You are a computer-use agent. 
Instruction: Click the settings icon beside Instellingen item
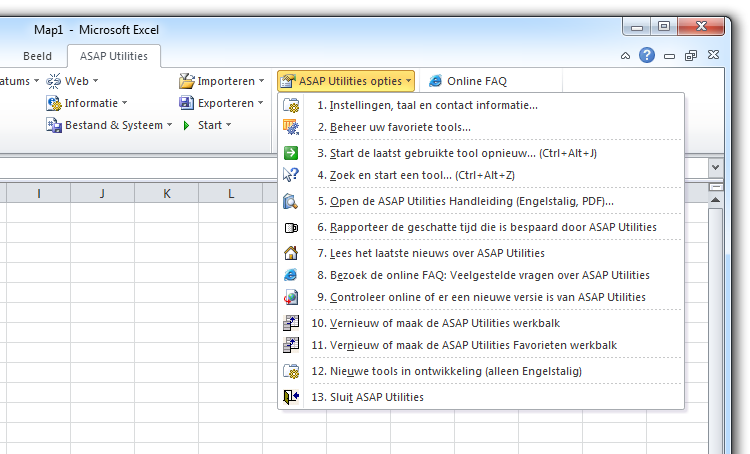(x=291, y=105)
